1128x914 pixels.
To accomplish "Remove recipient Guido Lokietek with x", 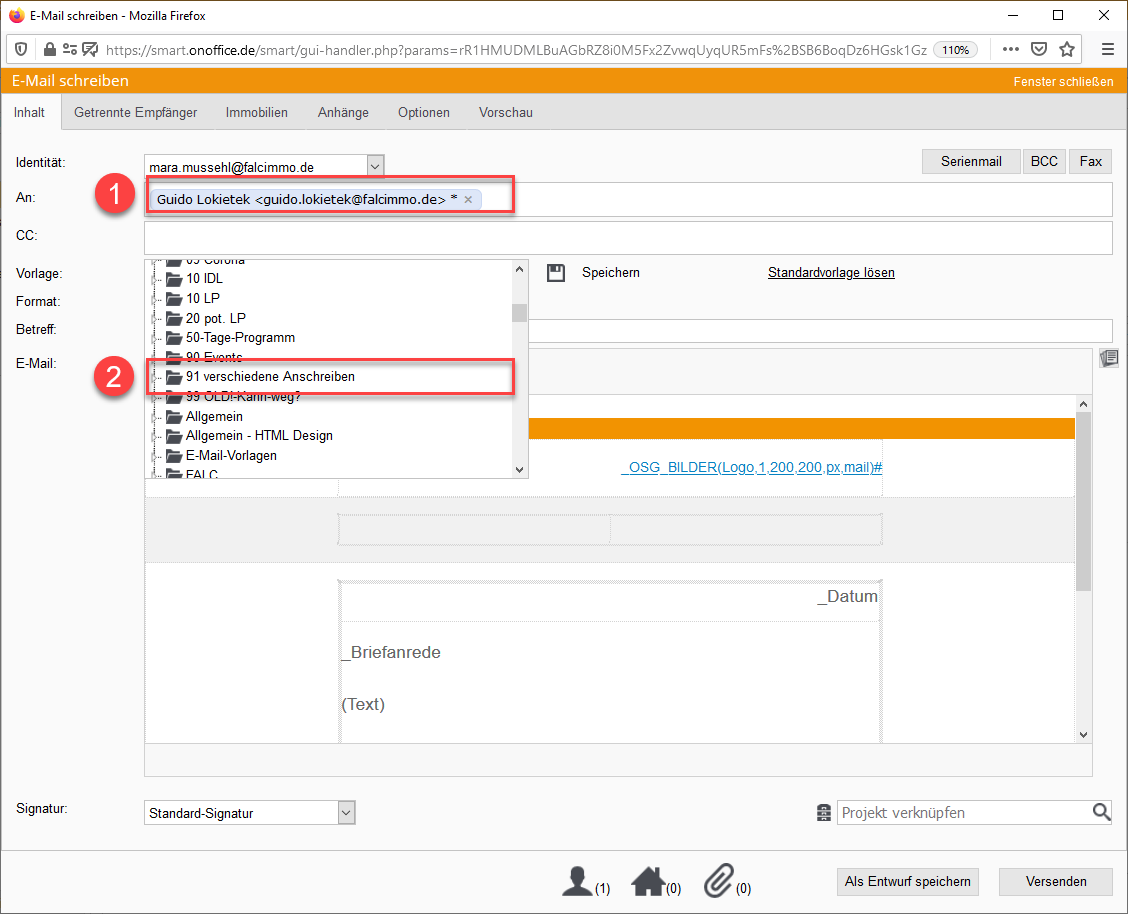I will tap(468, 200).
